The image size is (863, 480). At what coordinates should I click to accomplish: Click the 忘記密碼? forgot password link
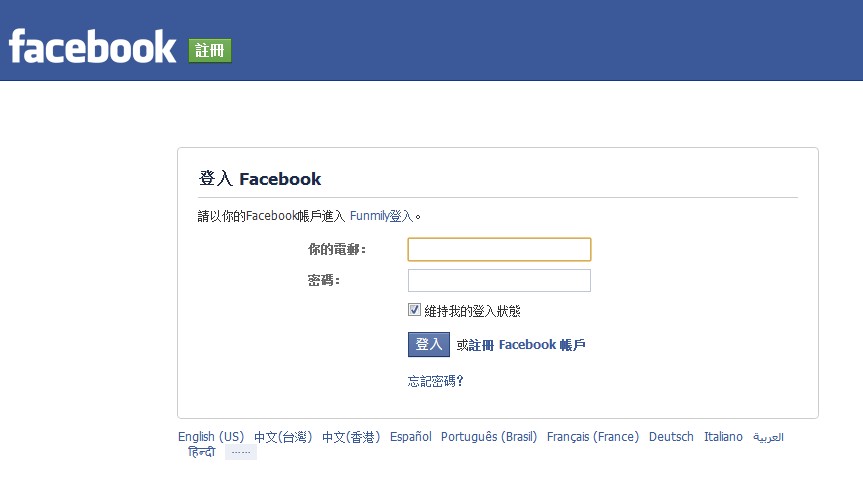[435, 381]
